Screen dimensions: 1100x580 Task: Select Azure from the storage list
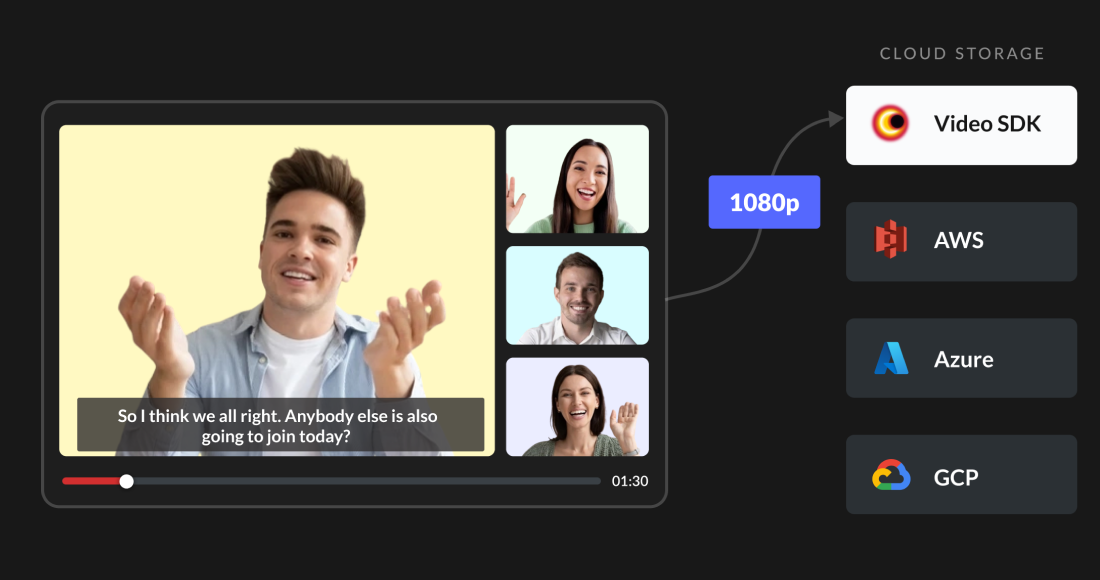961,358
